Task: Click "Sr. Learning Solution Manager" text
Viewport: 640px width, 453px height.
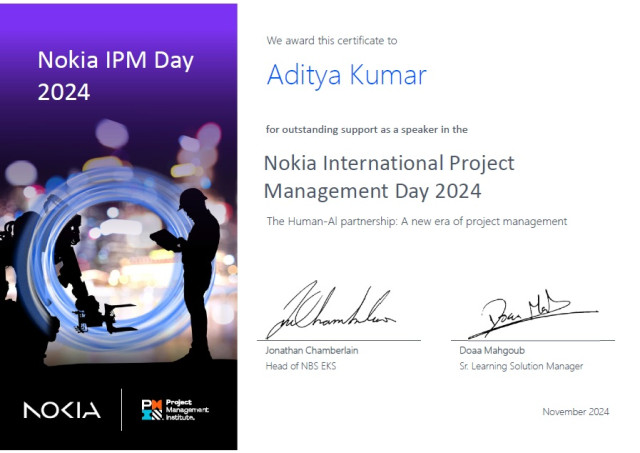Action: pyautogui.click(x=521, y=366)
